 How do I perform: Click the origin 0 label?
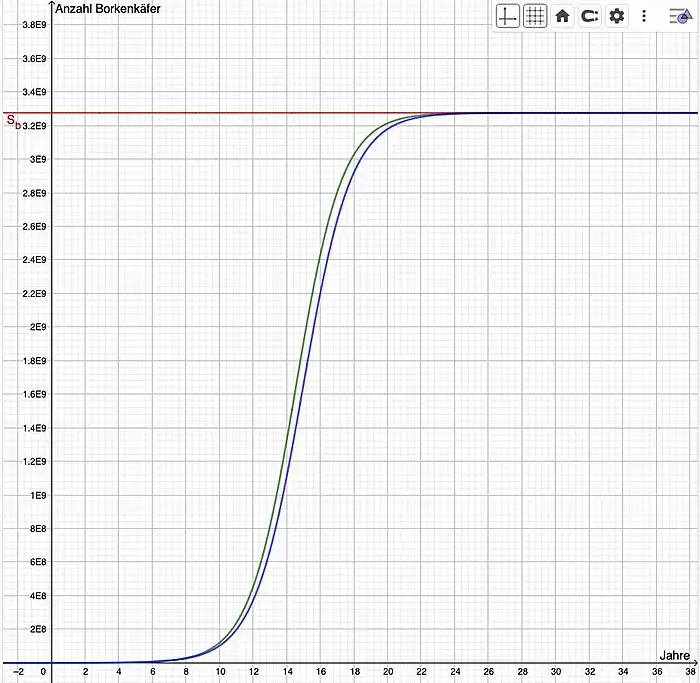coord(44,672)
